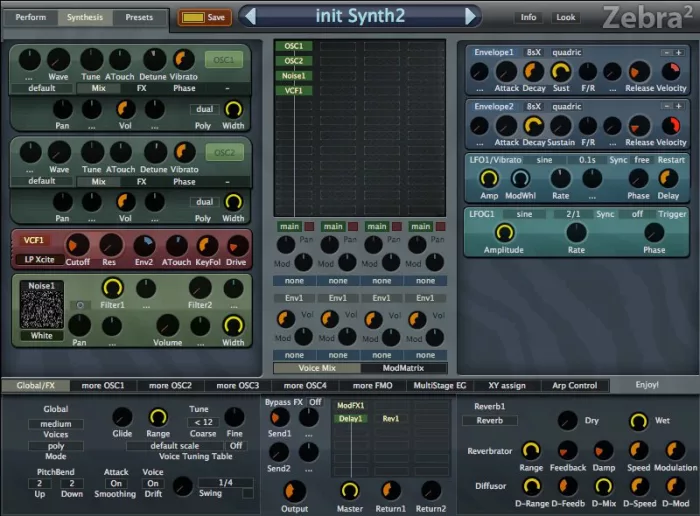
Task: Click the Delay1 module in FX grid
Action: click(x=350, y=419)
